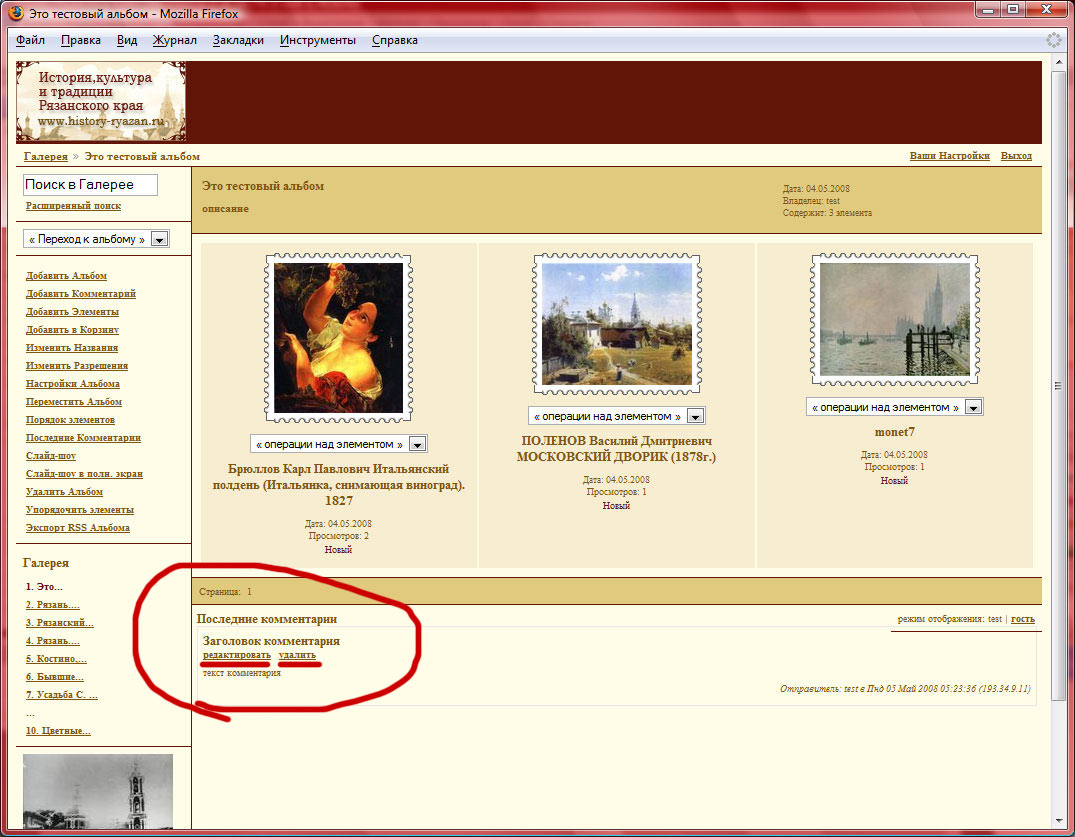
Task: Click Упорядочить элементы link
Action: click(x=80, y=509)
